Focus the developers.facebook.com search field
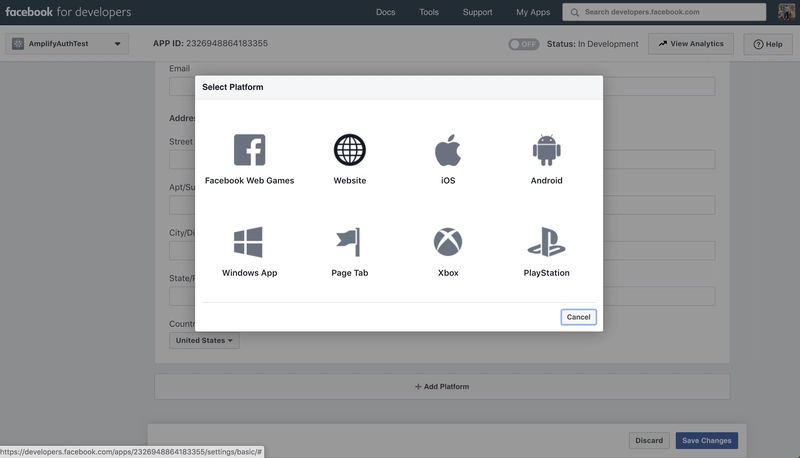800x458 pixels. [664, 12]
